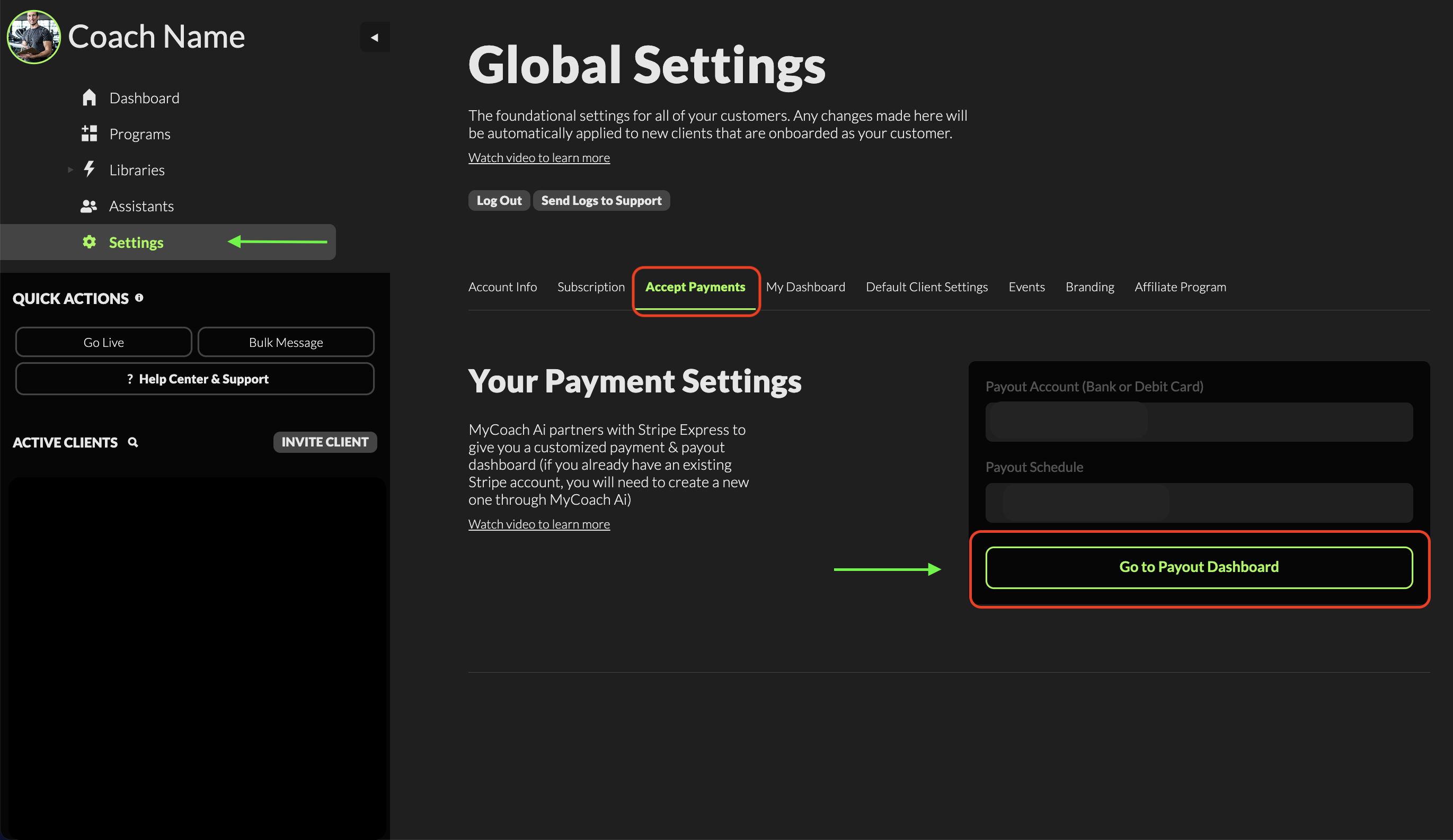
Task: Click the Assistants people icon
Action: point(88,205)
